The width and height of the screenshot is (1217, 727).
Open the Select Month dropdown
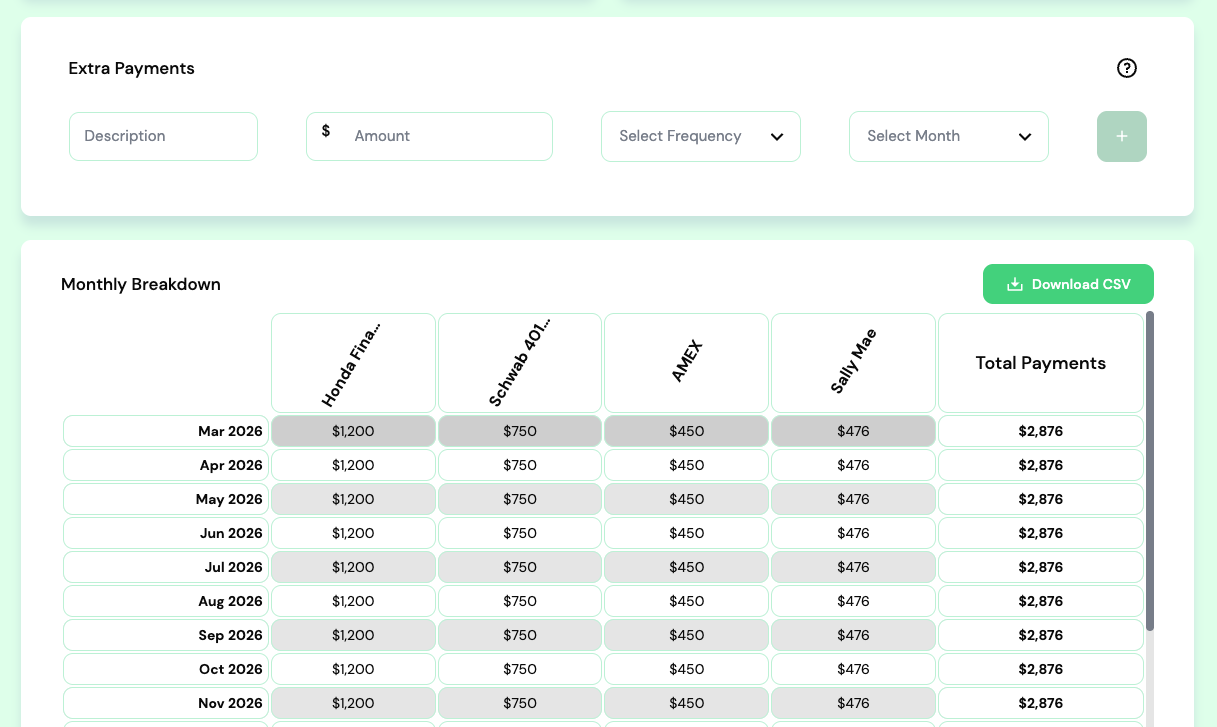(x=949, y=136)
